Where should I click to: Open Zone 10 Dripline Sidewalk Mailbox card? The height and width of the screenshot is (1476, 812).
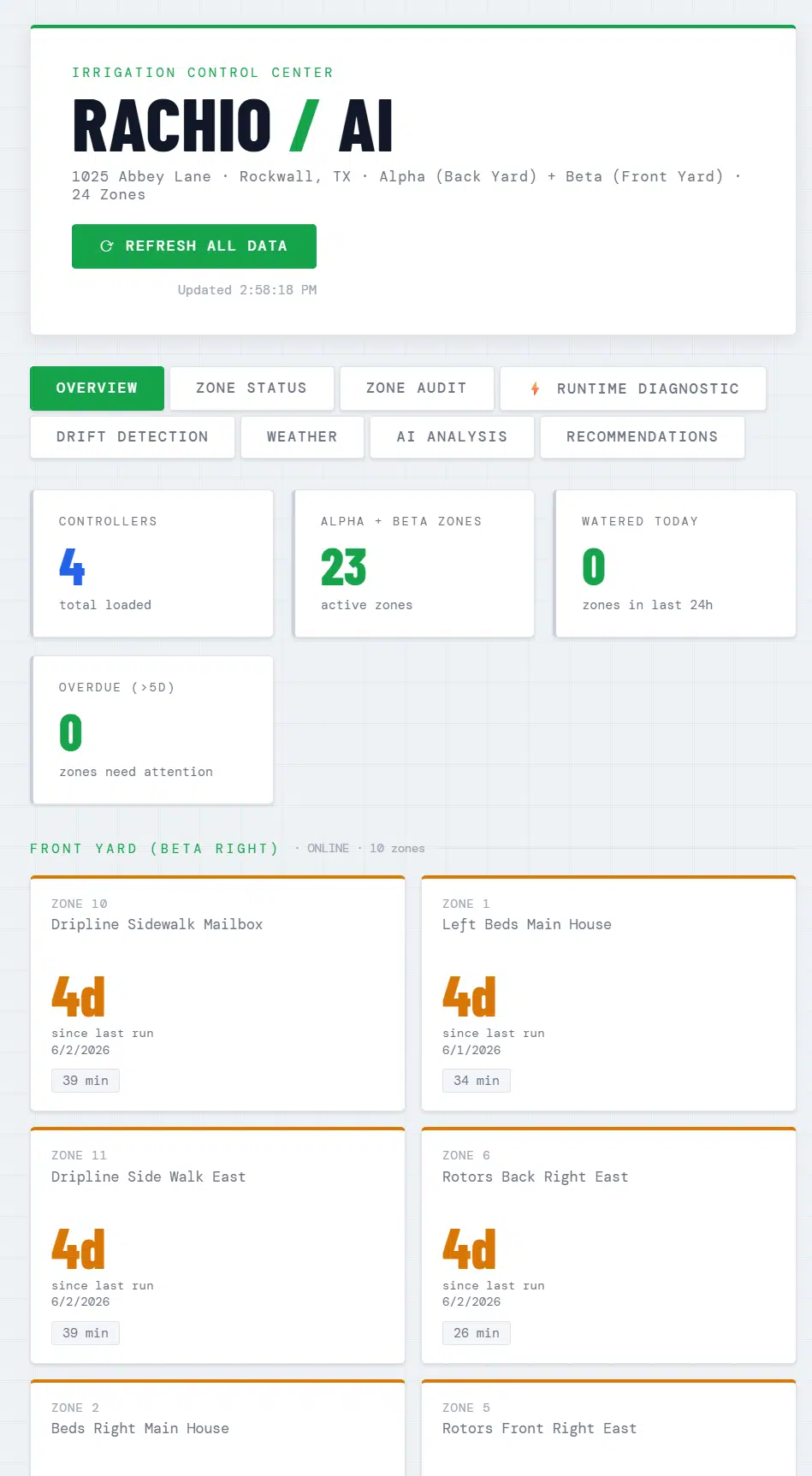pos(217,993)
